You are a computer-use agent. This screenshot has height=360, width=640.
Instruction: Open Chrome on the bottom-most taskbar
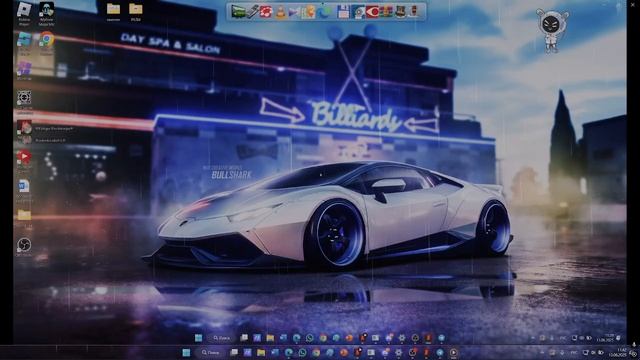coord(316,352)
